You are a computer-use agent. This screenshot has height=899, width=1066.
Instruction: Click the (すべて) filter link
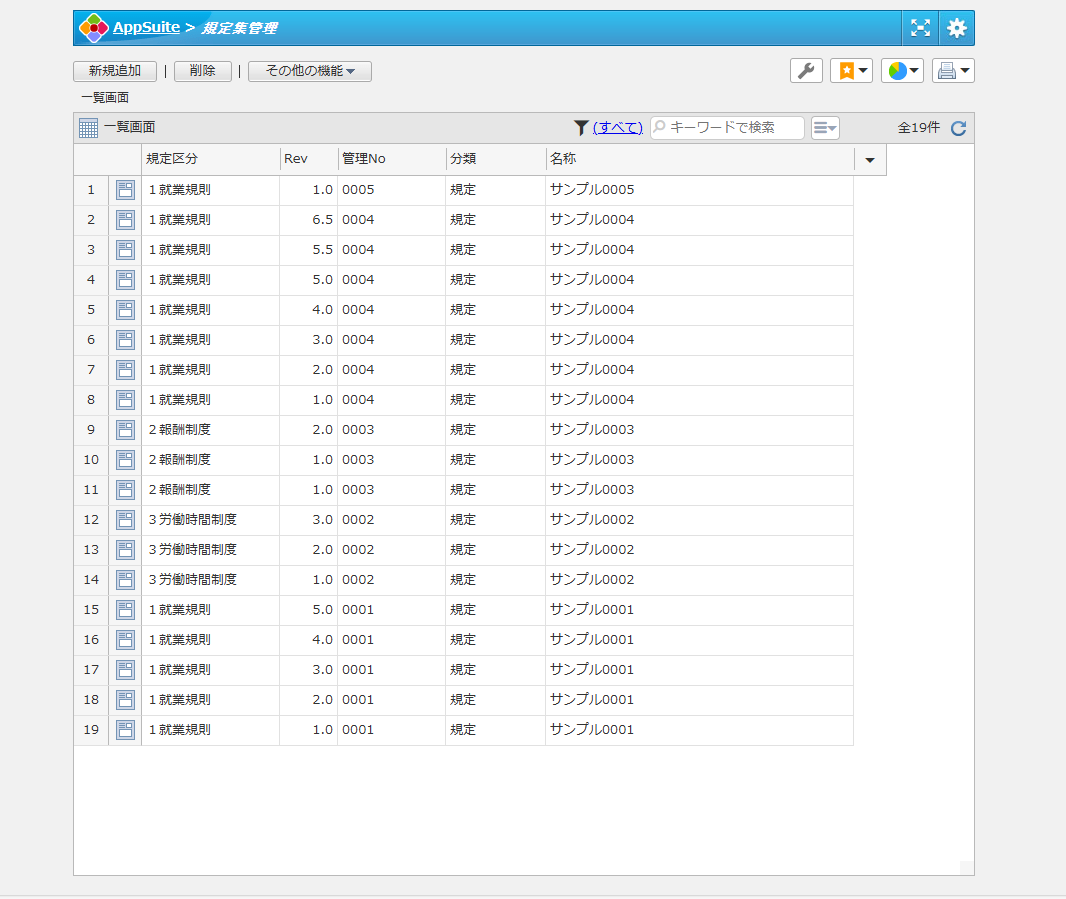pyautogui.click(x=617, y=128)
